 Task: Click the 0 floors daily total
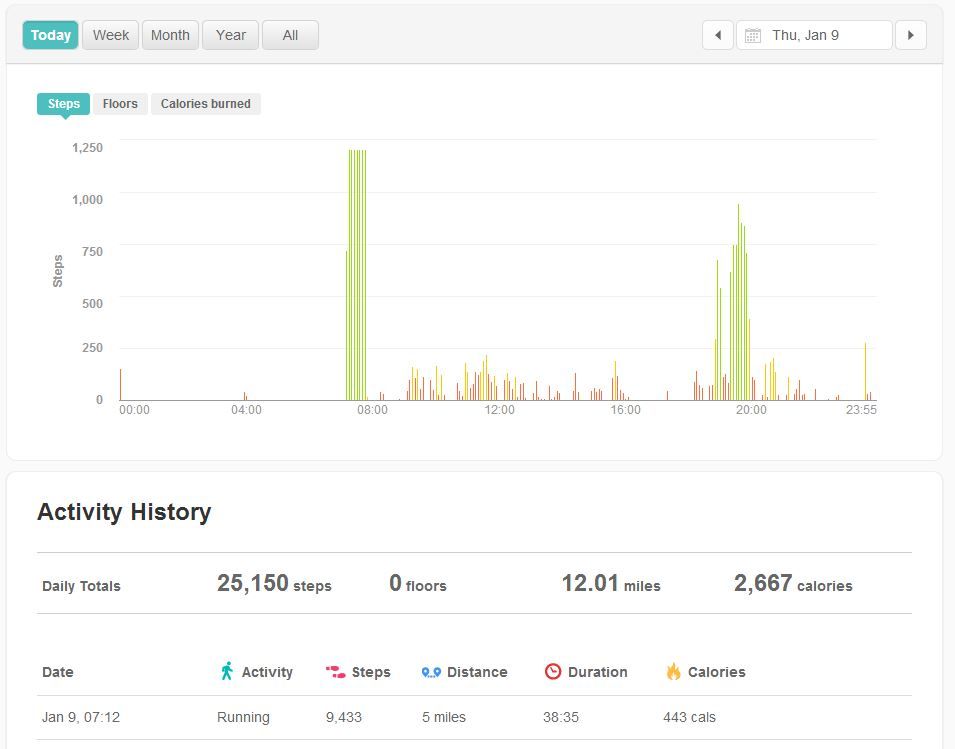pyautogui.click(x=418, y=583)
